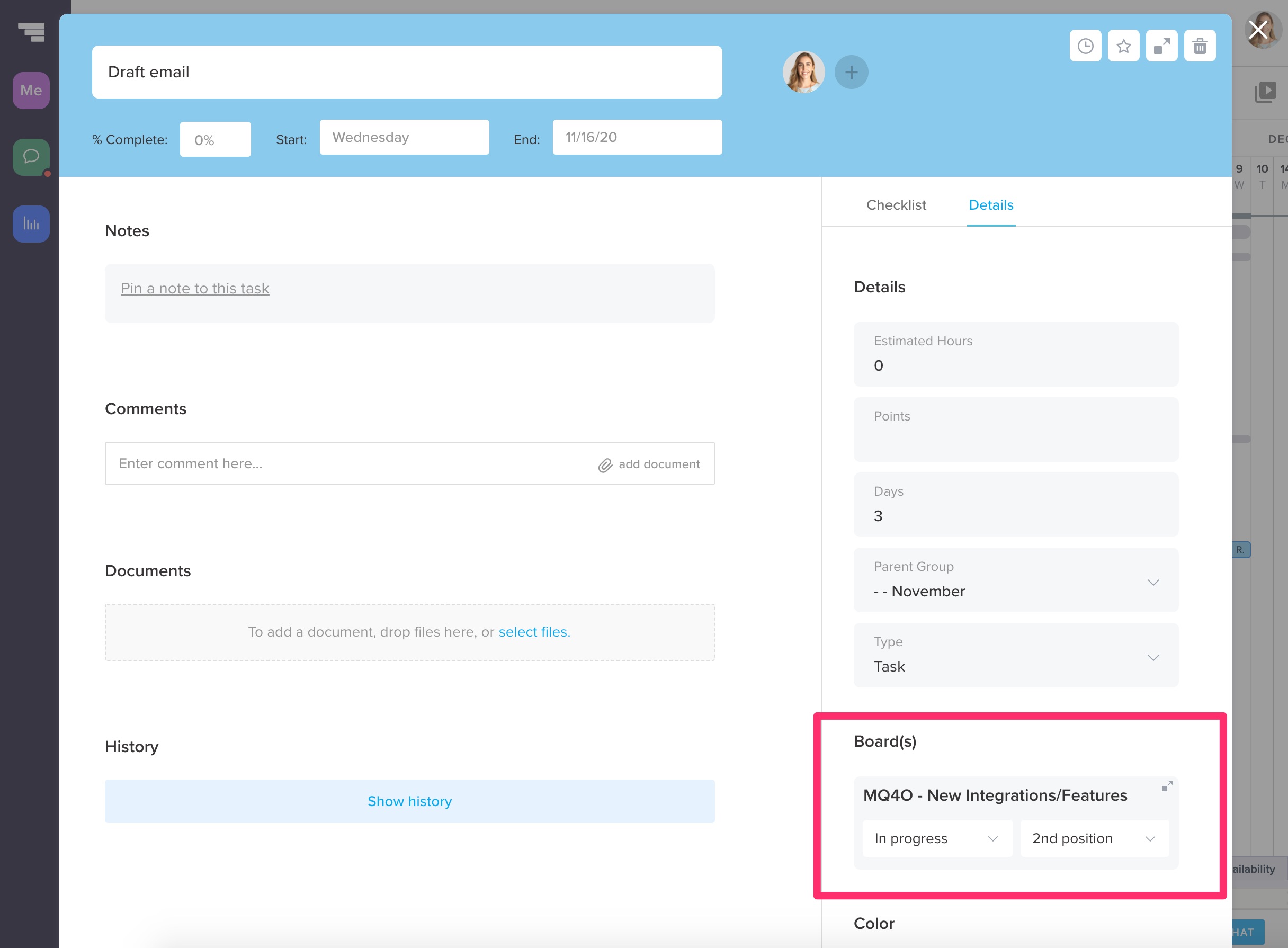Star this task as favorite
The image size is (1288, 948).
[x=1123, y=46]
